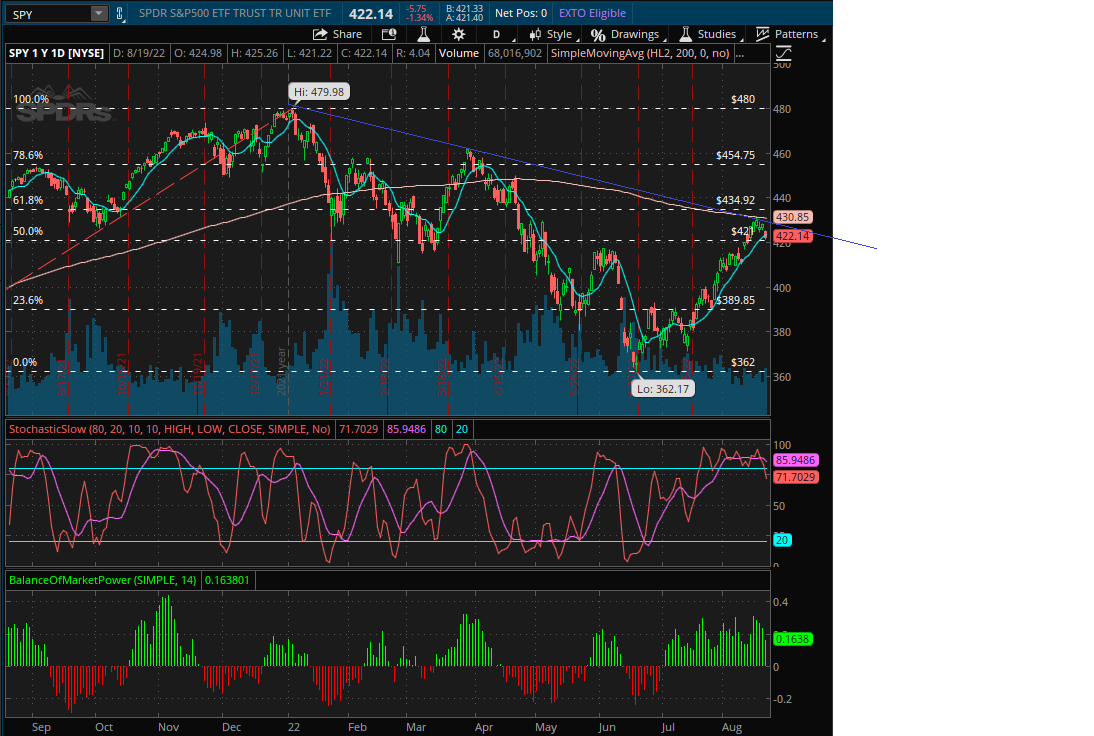Viewport: 1094px width, 736px height.
Task: Click the percent Drawings icon
Action: (x=598, y=34)
